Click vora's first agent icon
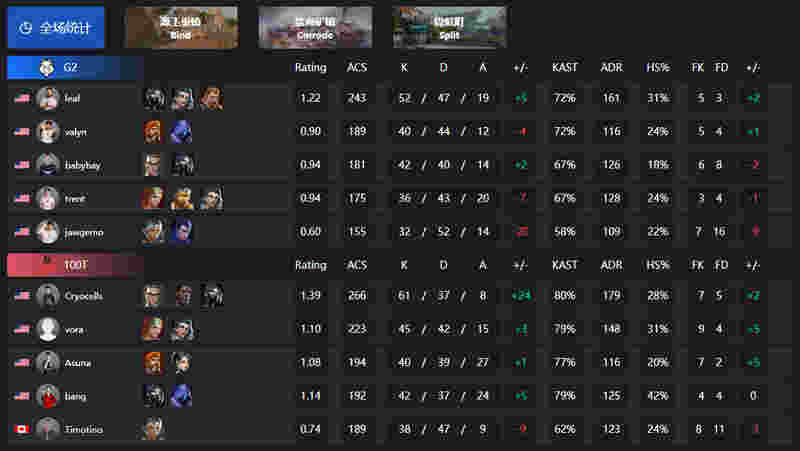800x451 pixels. coord(153,329)
